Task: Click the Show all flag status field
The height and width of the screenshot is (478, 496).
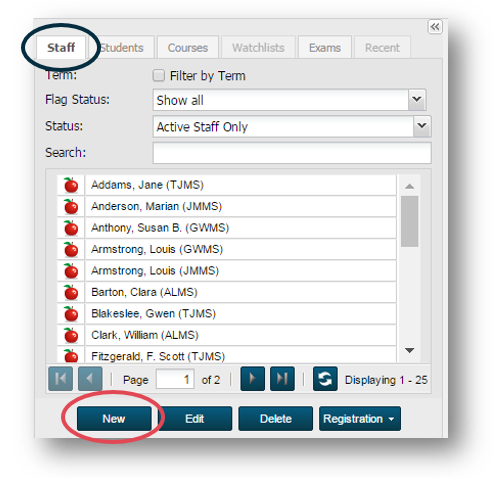Action: [x=281, y=100]
